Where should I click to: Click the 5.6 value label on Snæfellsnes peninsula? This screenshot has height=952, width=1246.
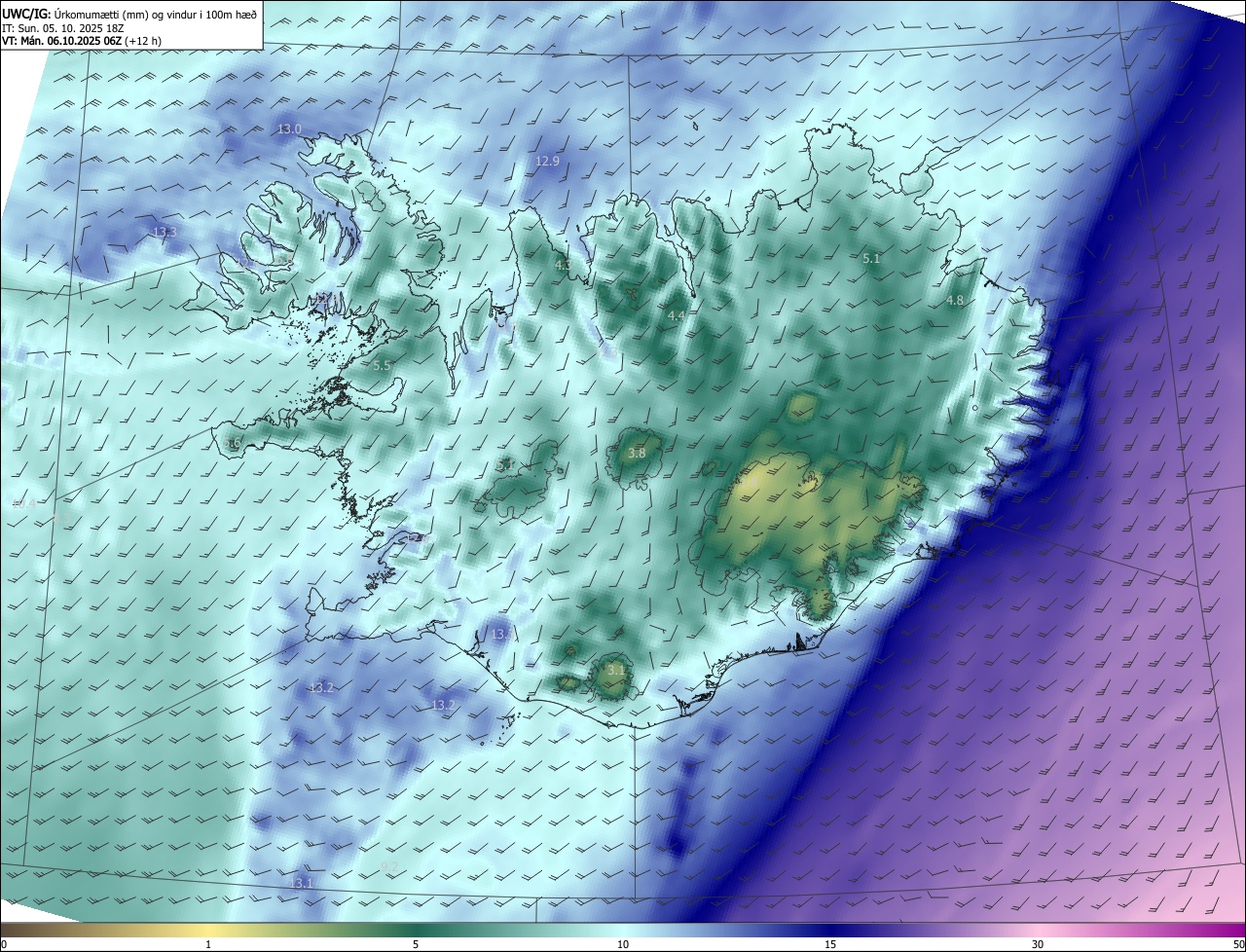click(233, 444)
